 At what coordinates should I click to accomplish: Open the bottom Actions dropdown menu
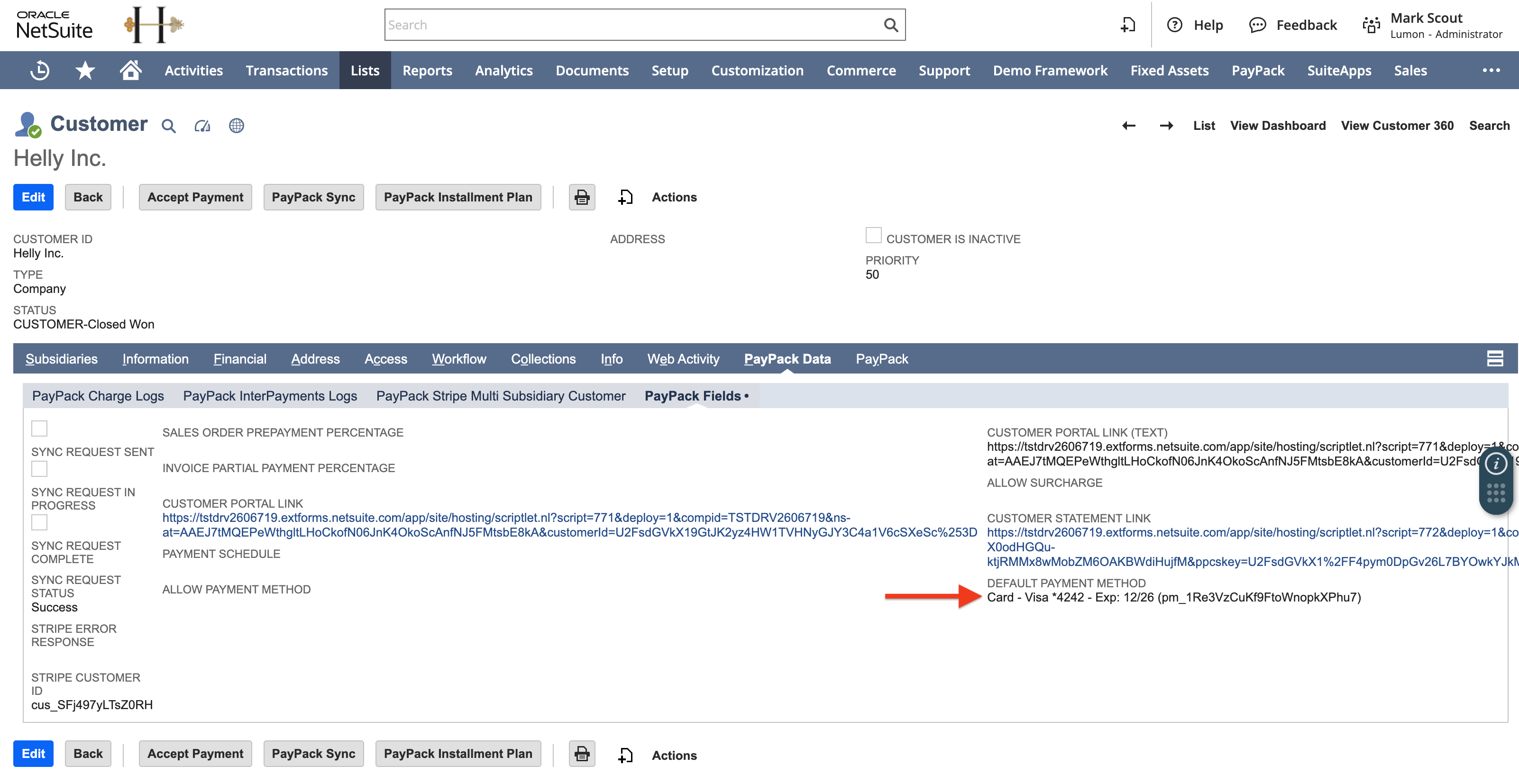click(x=674, y=755)
